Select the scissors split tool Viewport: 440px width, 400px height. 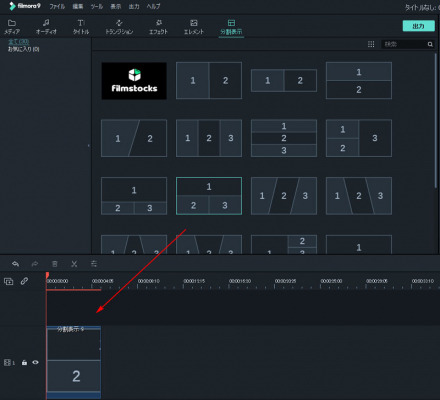click(74, 264)
